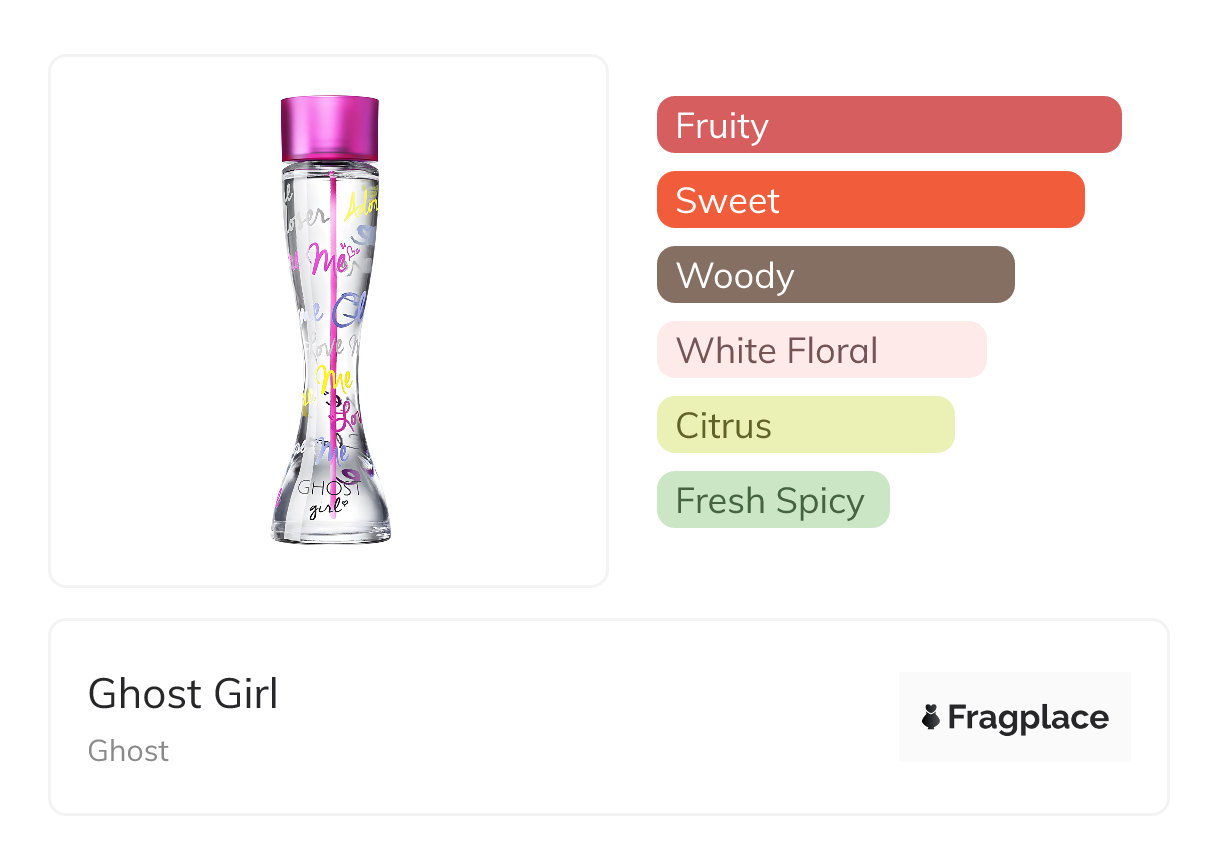This screenshot has width=1218, height=864.
Task: Open the Ghost Girl title link
Action: [x=183, y=694]
